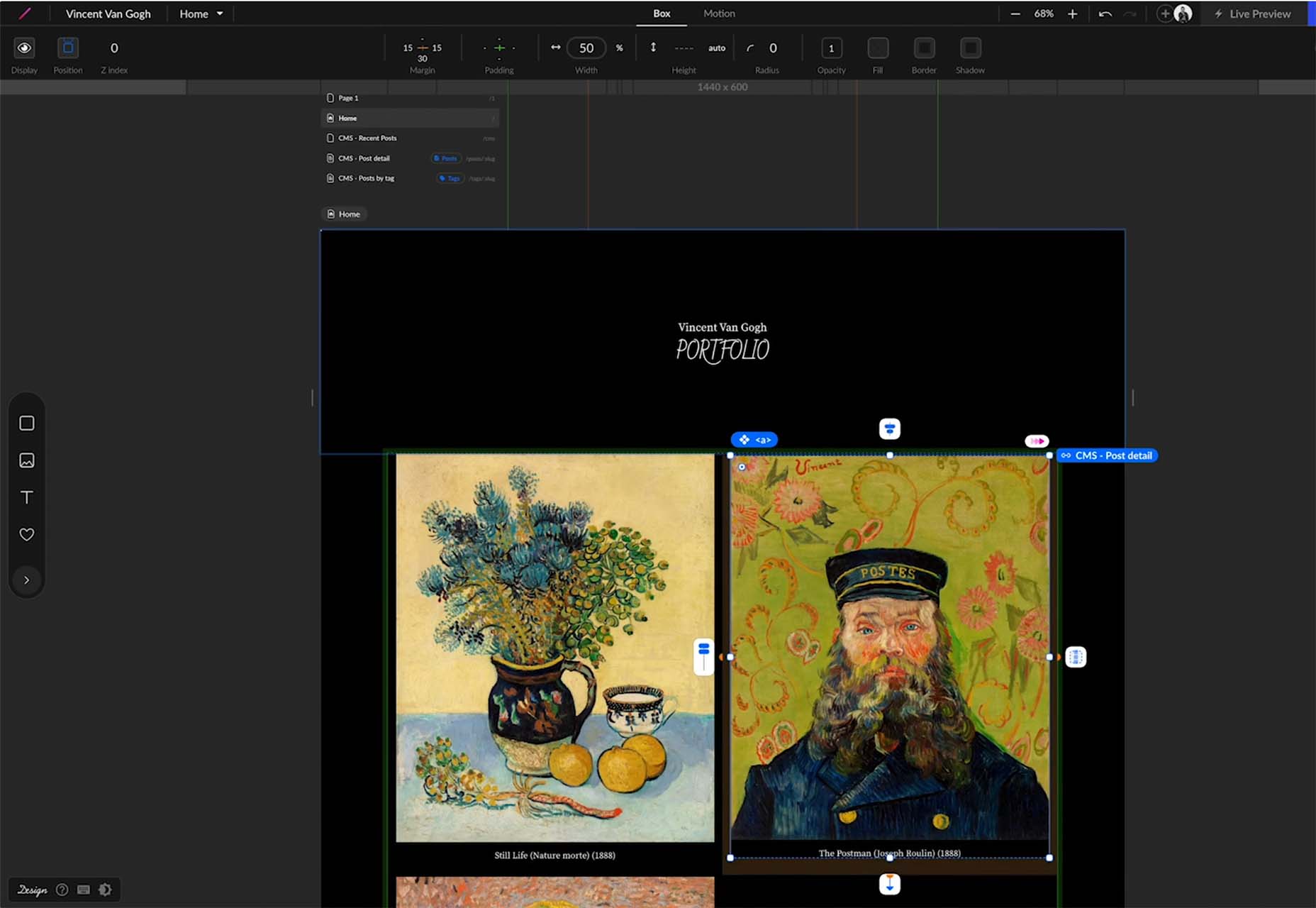Viewport: 1316px width, 908px height.
Task: Click the align bottom icon below selection
Action: (x=890, y=884)
